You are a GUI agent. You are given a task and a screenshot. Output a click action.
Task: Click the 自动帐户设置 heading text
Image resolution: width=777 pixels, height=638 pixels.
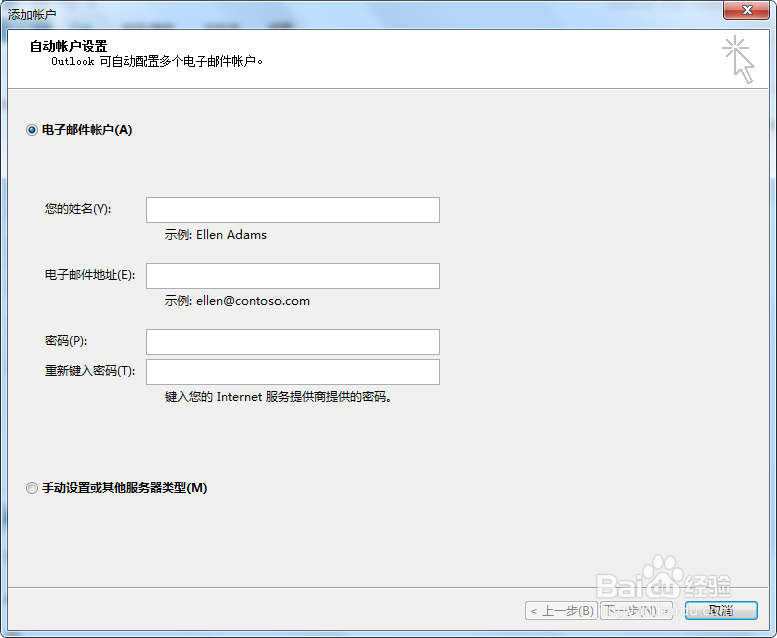tap(68, 46)
